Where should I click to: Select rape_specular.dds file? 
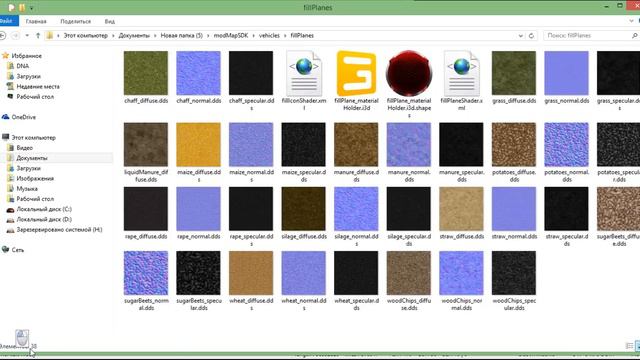tap(251, 209)
